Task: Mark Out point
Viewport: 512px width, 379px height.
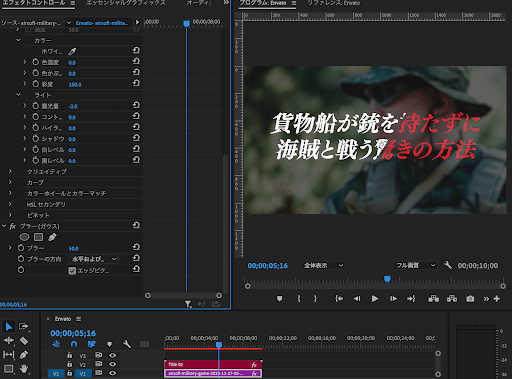Action: 315,299
